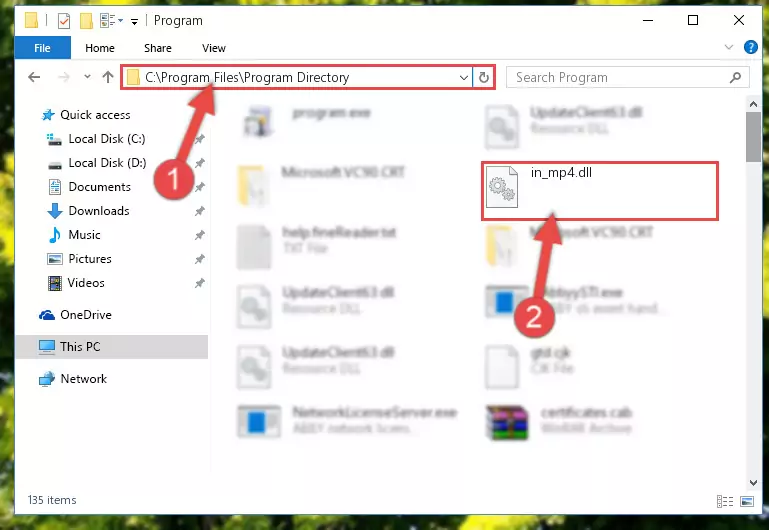Click the pin icon beside Music
769x530 pixels.
click(x=199, y=235)
